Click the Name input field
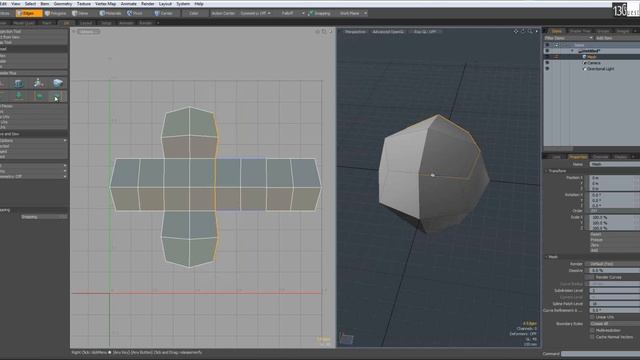This screenshot has height=360, width=640. pos(615,164)
